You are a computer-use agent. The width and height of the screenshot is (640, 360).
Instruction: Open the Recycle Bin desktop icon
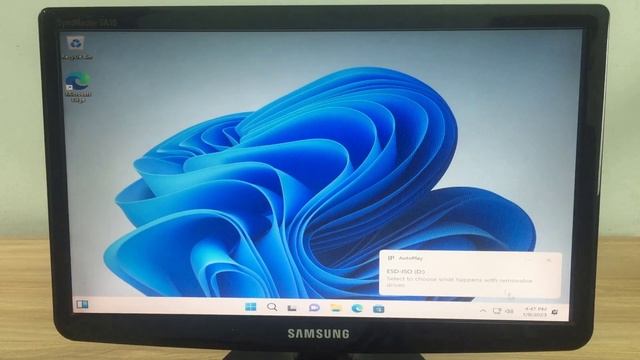click(76, 48)
